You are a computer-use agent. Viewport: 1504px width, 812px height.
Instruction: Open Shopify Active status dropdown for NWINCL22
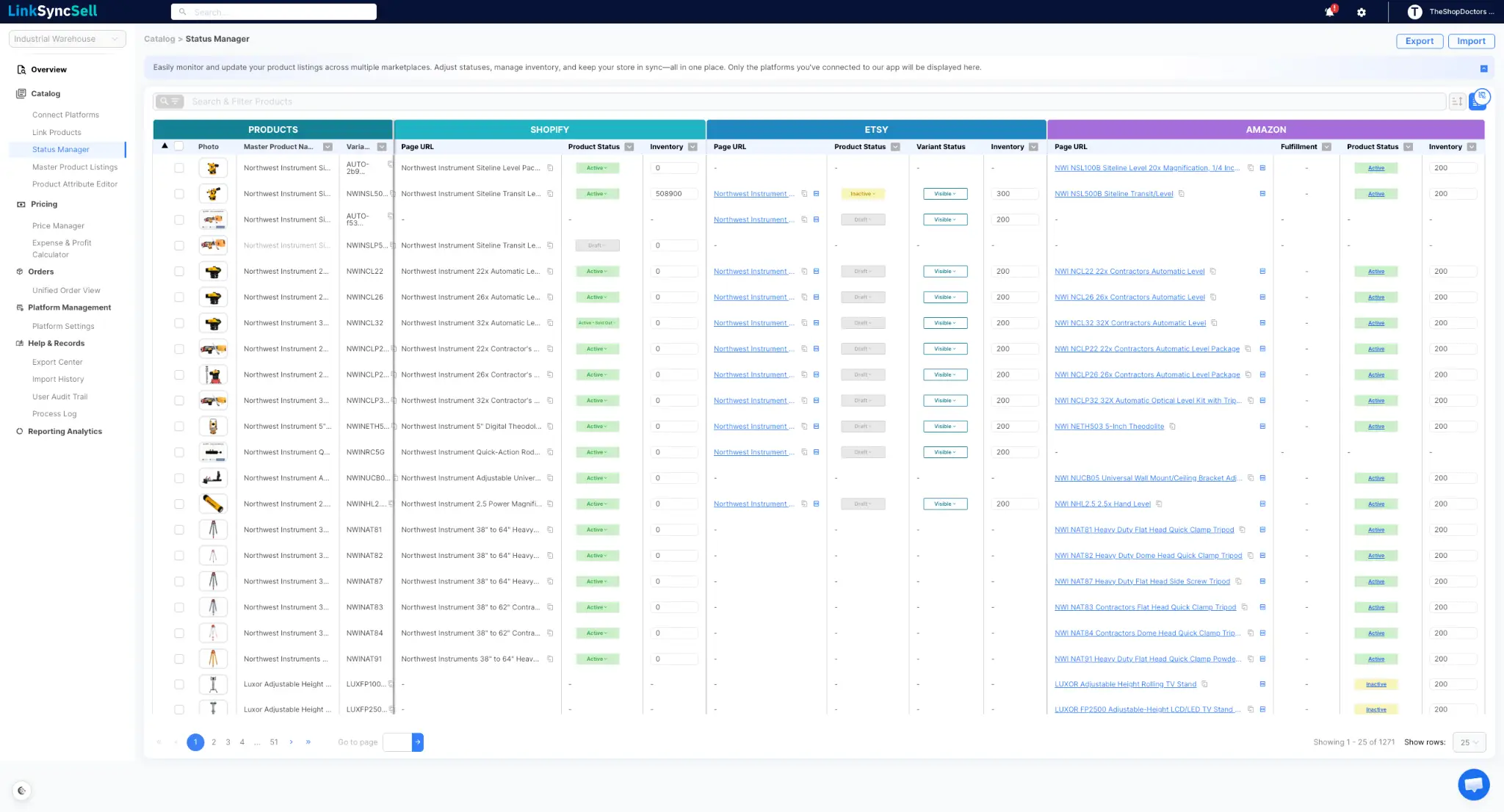(597, 272)
